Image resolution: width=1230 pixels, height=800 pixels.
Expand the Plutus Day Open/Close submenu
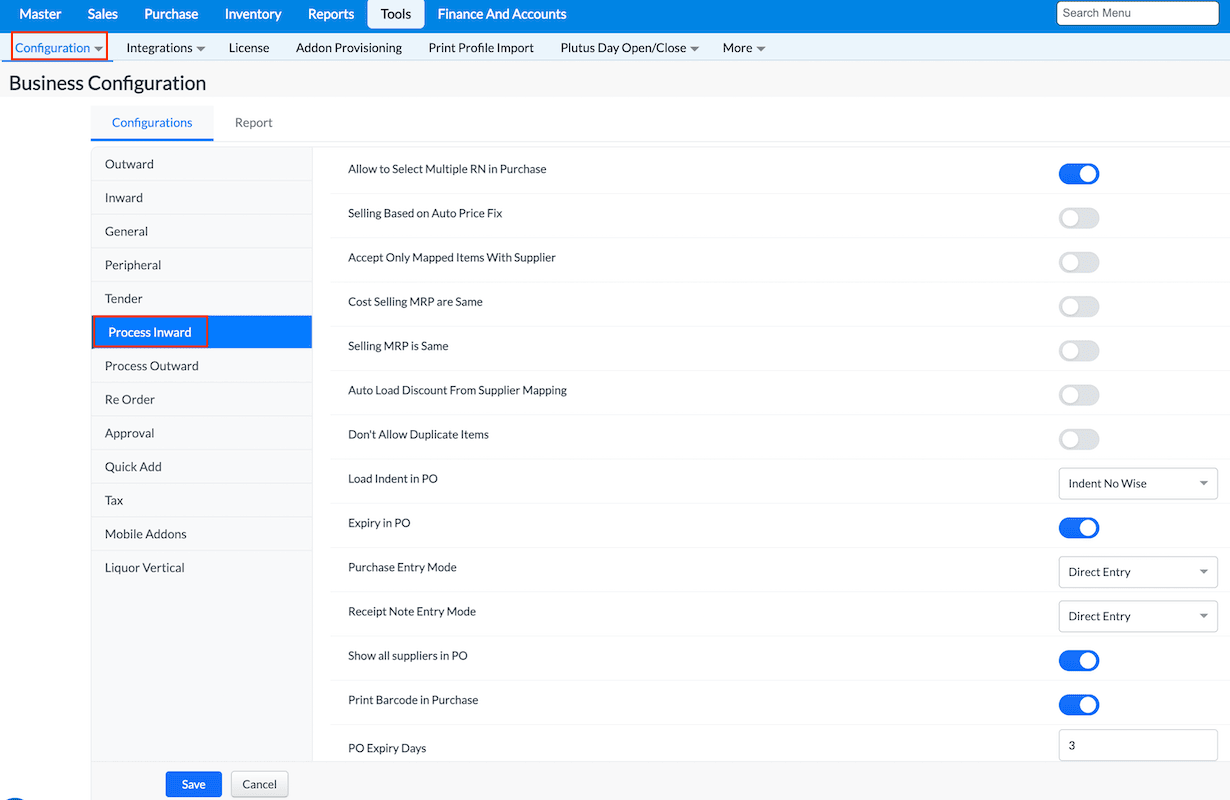click(629, 47)
